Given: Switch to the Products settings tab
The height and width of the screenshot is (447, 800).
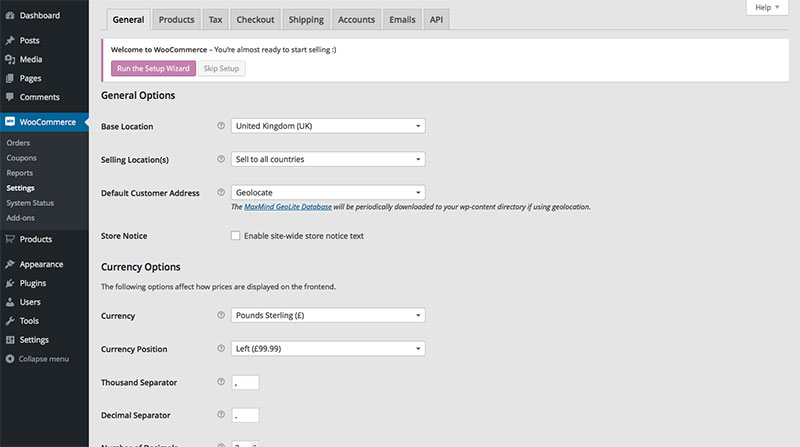Looking at the screenshot, I should pyautogui.click(x=177, y=19).
